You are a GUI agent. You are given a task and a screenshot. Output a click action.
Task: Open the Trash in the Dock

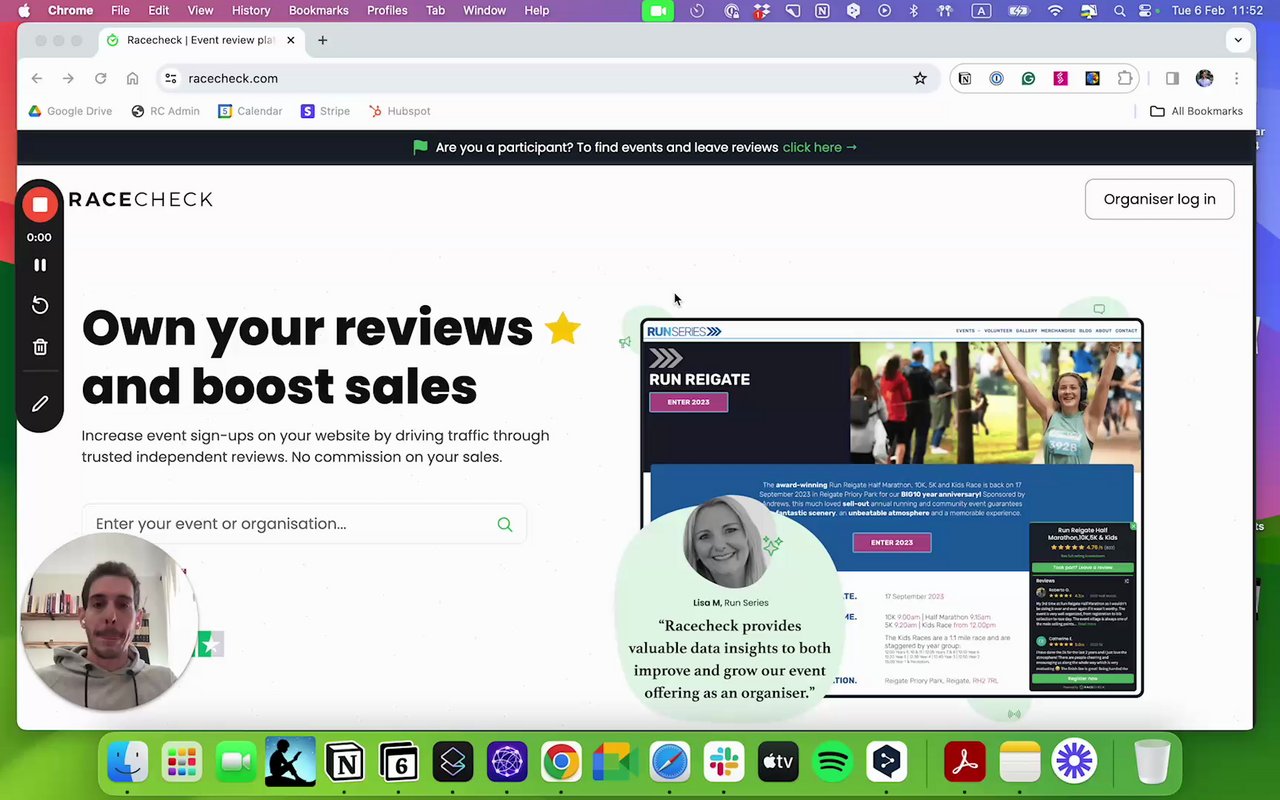[x=1153, y=762]
